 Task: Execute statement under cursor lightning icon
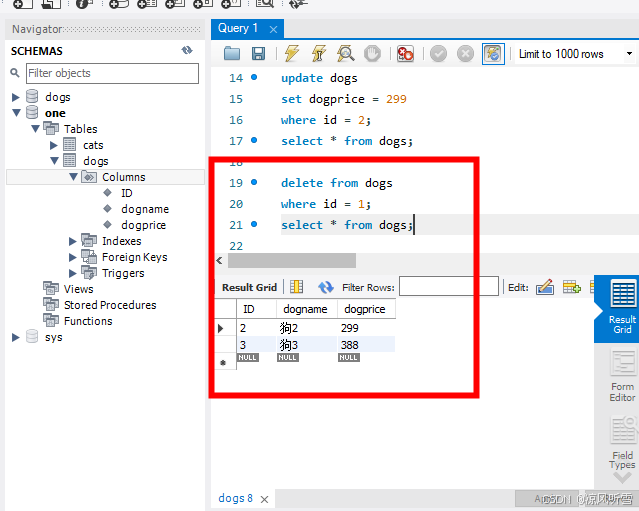coord(319,53)
